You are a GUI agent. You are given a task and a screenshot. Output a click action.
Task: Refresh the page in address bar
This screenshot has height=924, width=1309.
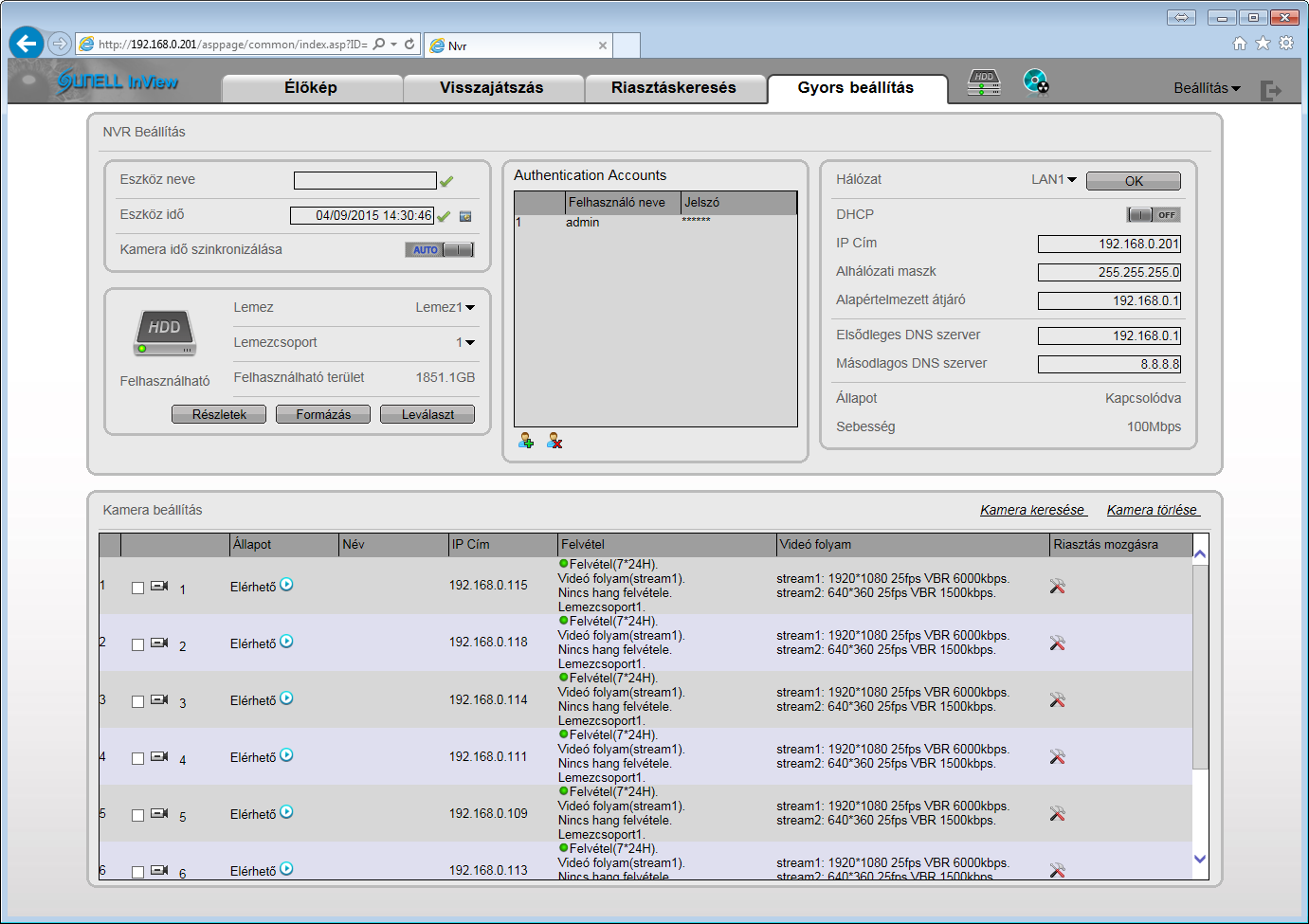[x=409, y=44]
